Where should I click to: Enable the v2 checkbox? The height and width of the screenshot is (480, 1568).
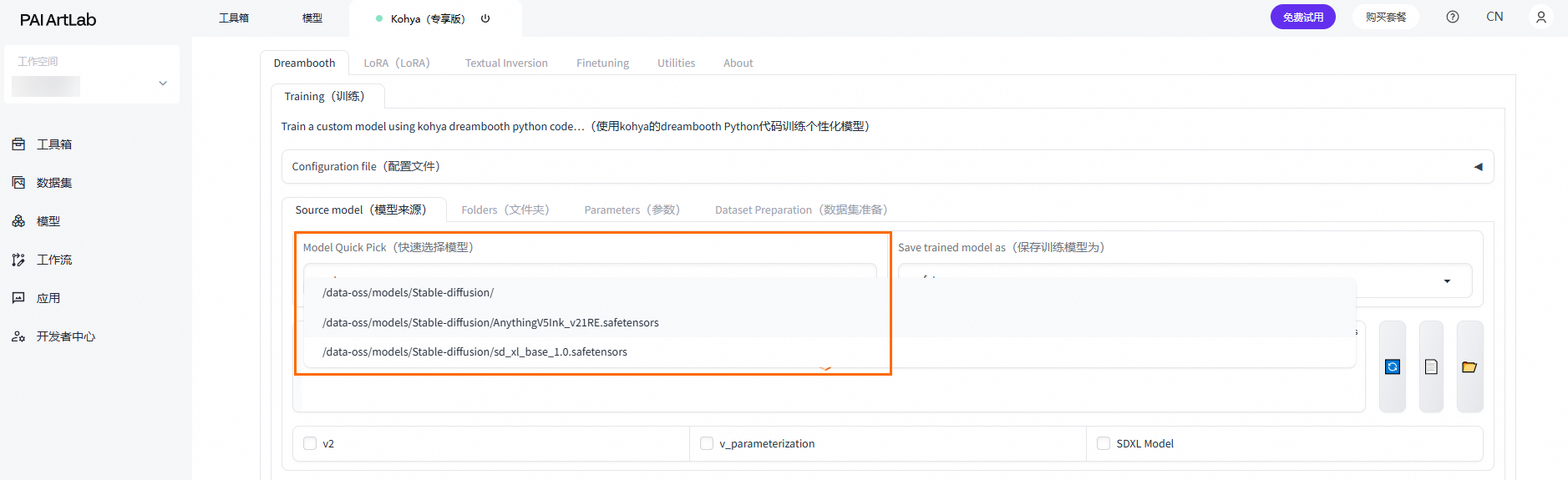click(x=310, y=443)
